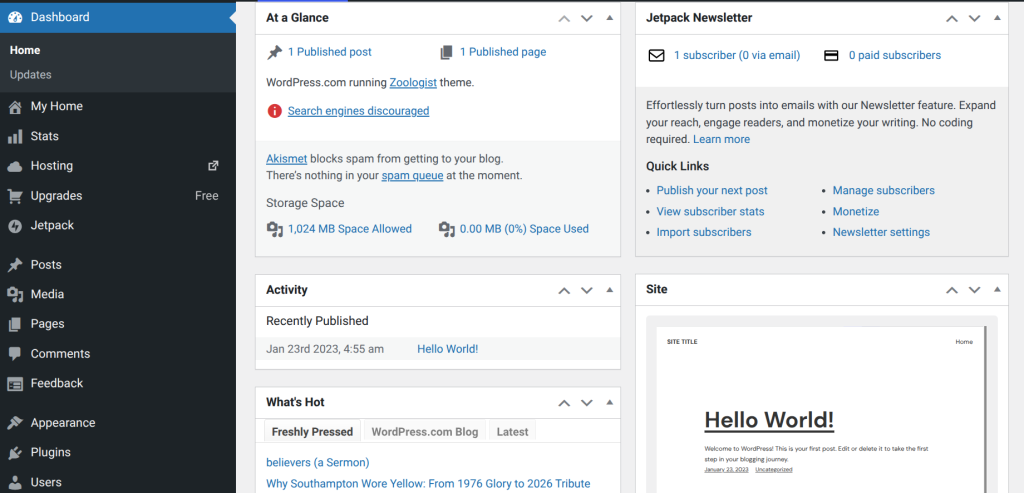Move Site widget down
This screenshot has width=1024, height=493.
(x=974, y=290)
